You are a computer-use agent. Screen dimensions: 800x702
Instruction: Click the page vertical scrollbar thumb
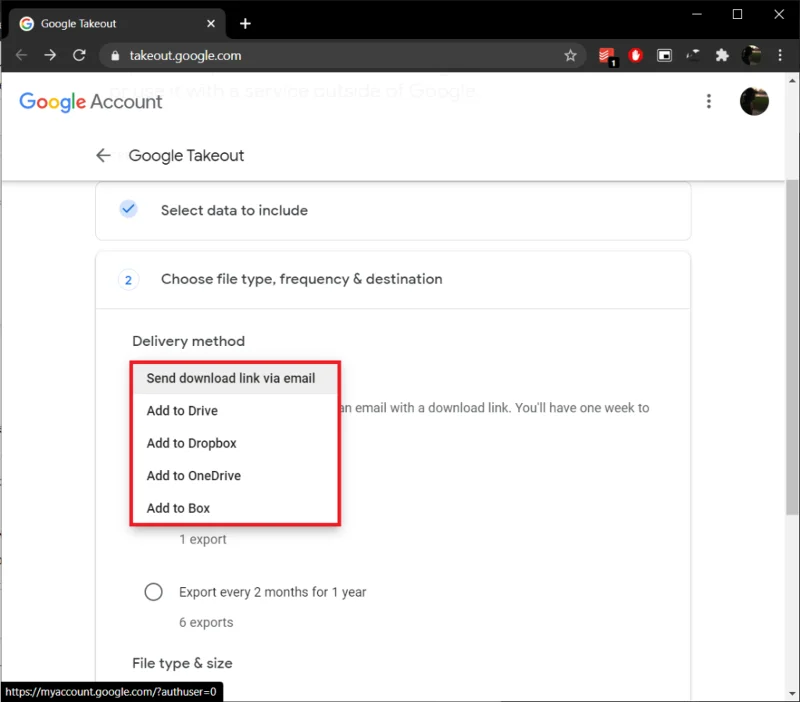(791, 347)
